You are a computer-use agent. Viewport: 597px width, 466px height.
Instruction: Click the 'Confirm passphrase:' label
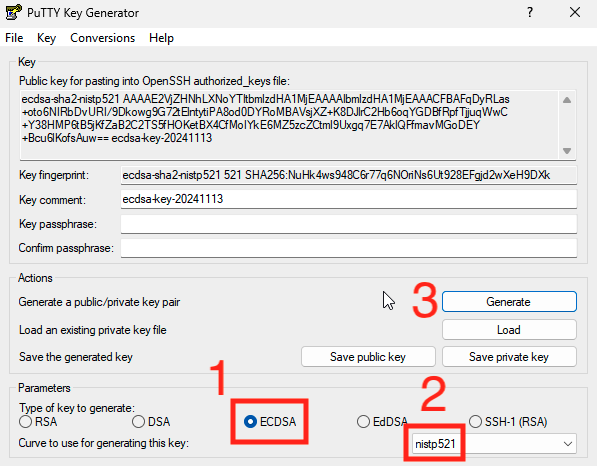click(66, 248)
